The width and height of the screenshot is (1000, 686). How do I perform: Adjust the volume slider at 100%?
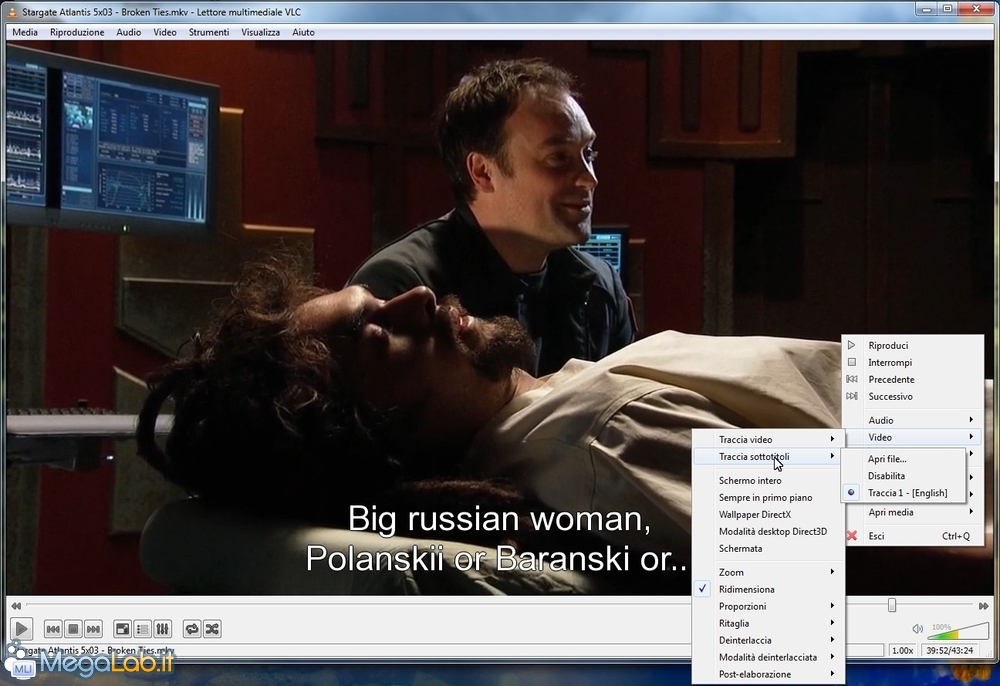(x=958, y=631)
